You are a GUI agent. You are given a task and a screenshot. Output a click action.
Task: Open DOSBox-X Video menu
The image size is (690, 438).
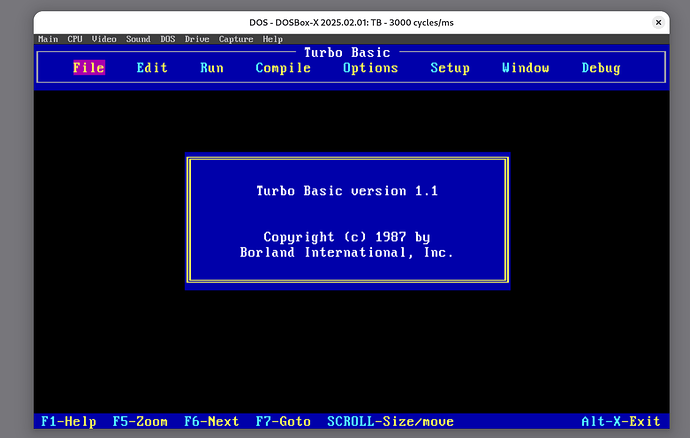pyautogui.click(x=104, y=39)
